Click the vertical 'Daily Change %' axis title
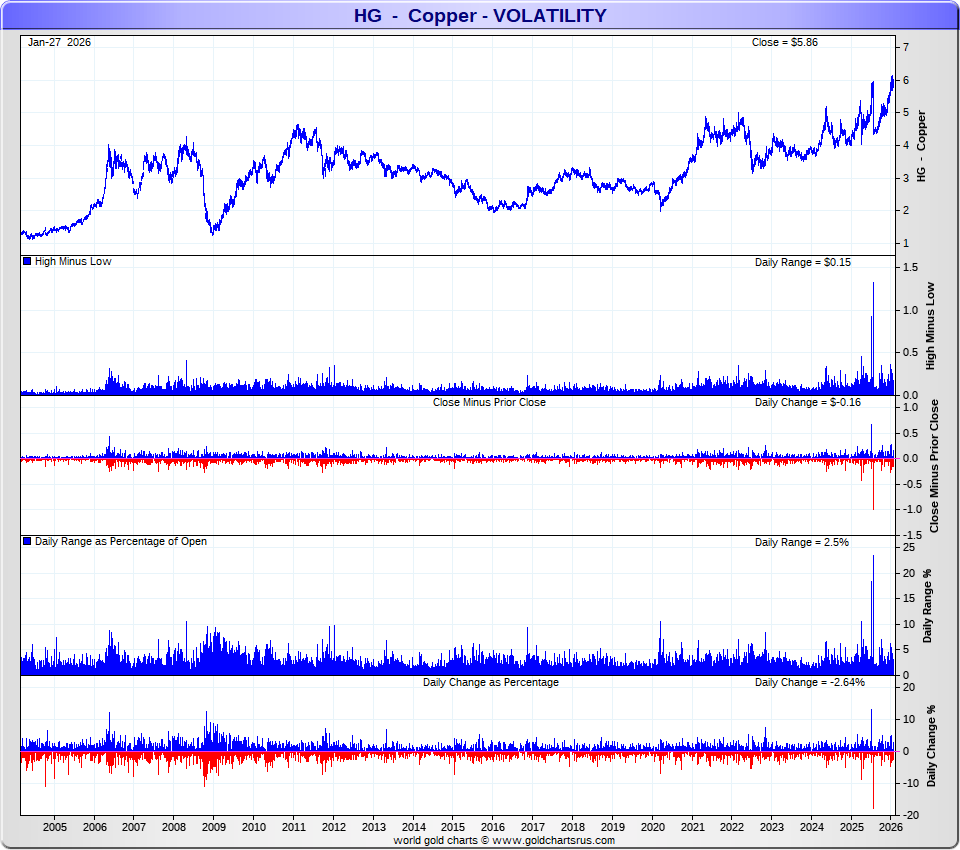The image size is (960, 850). (931, 746)
